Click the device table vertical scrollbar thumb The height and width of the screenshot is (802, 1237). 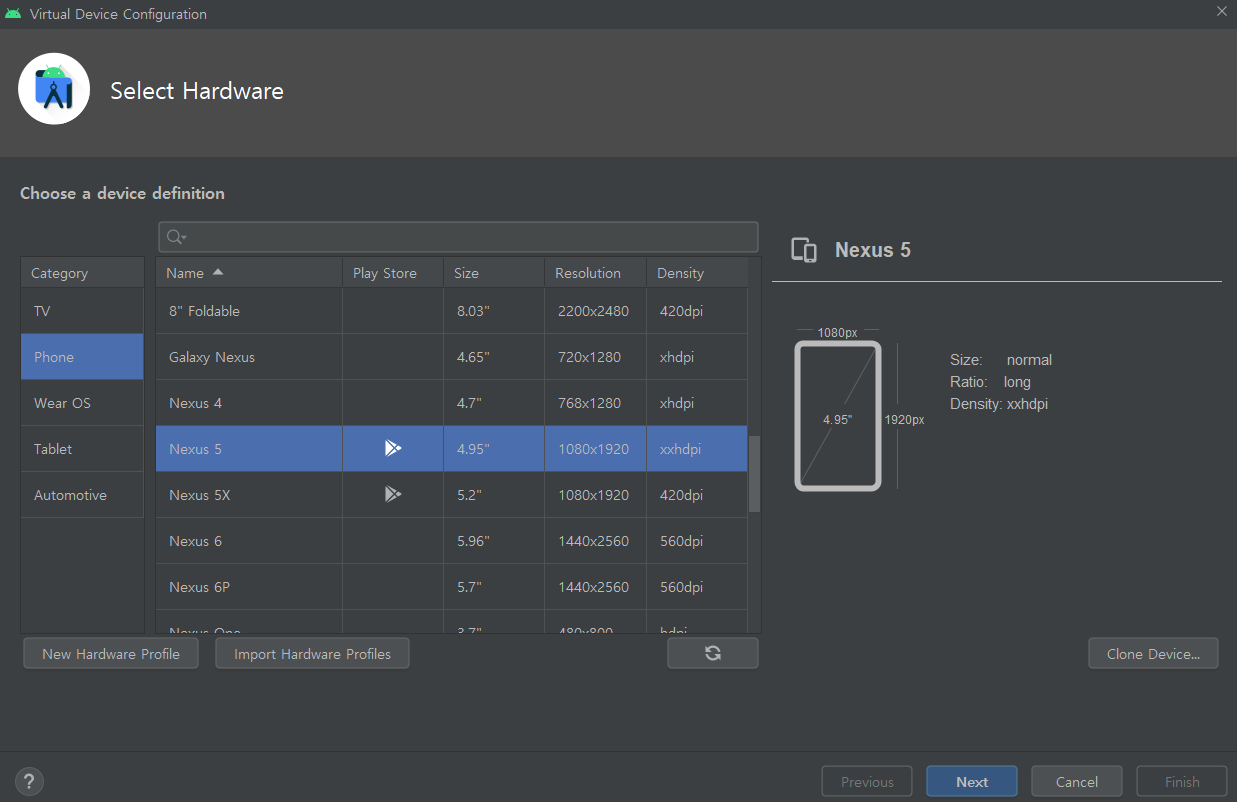click(755, 474)
